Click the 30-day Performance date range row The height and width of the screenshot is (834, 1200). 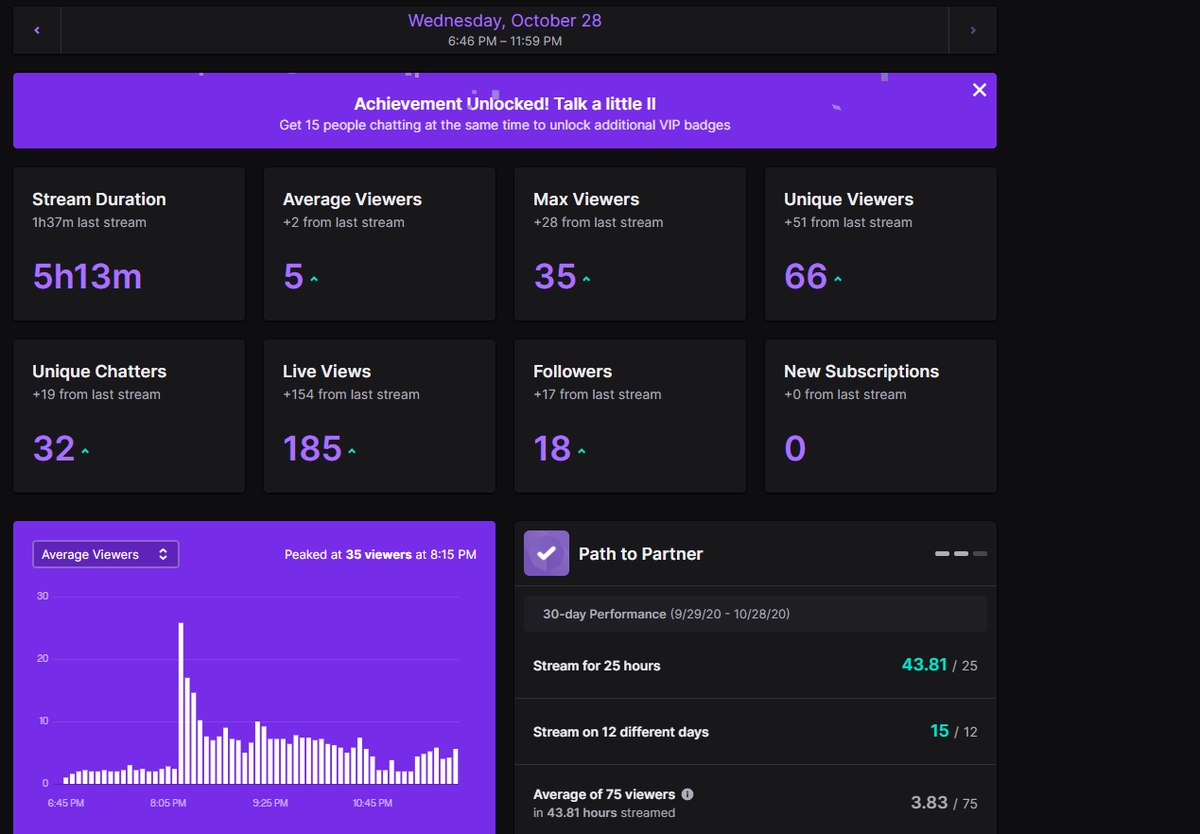tap(755, 614)
